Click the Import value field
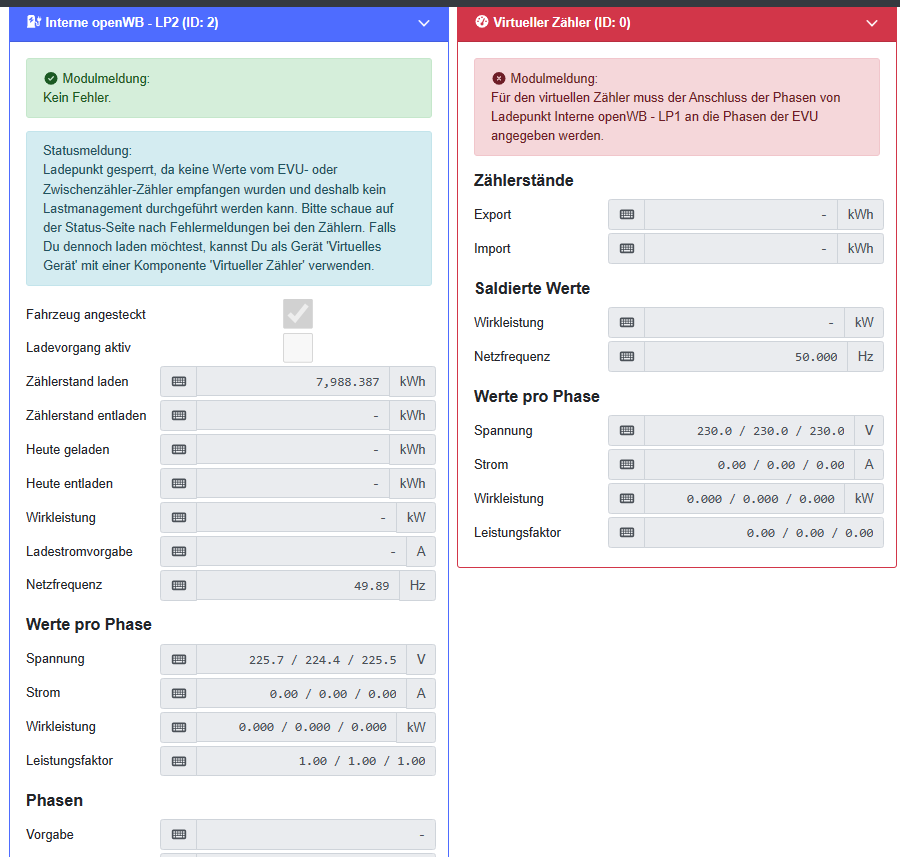 (740, 249)
